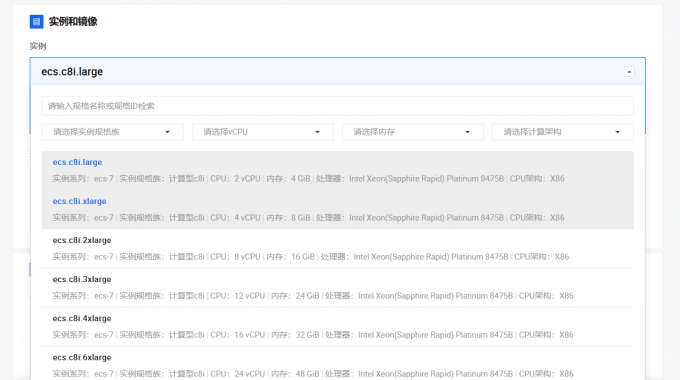Viewport: 680px width, 380px height.
Task: Collapse the ecs.c8i.large instance selector arrow
Action: [x=629, y=72]
